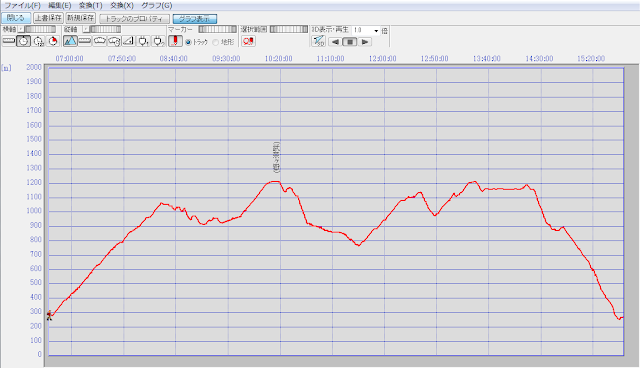The width and height of the screenshot is (640, 368).
Task: Click the 08:40:00 time axis label
Action: point(173,59)
